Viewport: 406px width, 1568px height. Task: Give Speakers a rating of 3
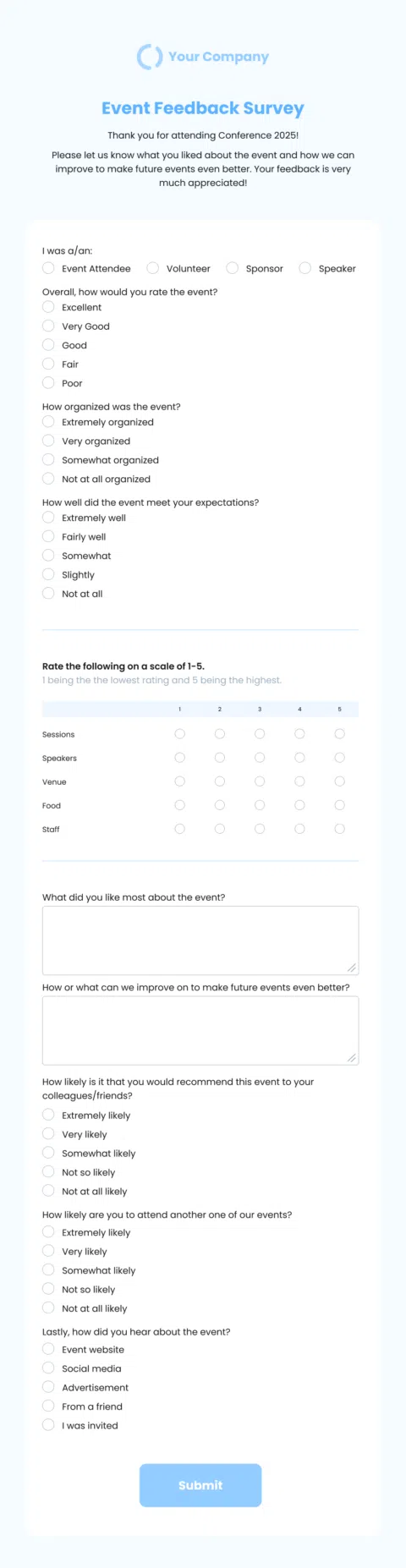click(x=260, y=758)
